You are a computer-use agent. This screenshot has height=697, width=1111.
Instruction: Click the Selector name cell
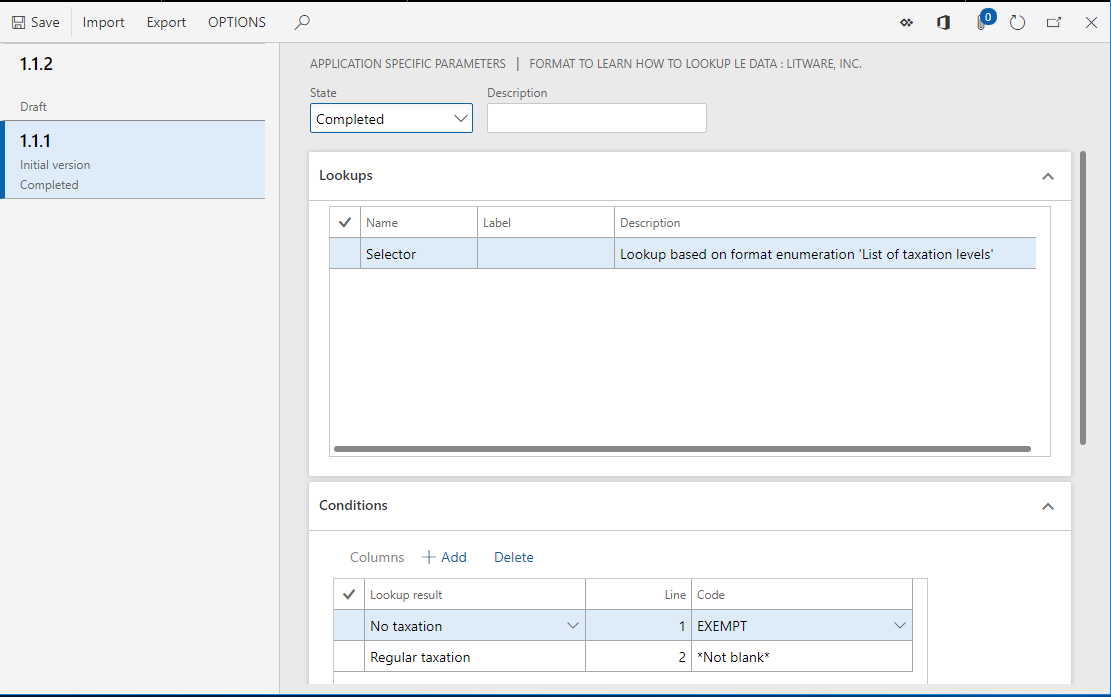click(419, 254)
